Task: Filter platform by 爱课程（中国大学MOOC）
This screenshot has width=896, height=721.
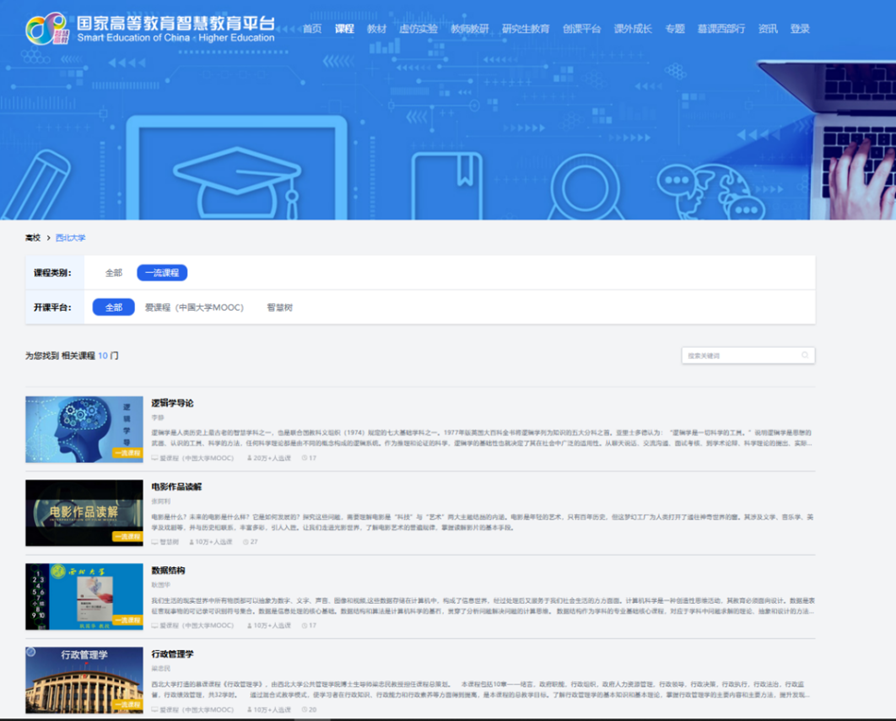Action: pos(194,308)
